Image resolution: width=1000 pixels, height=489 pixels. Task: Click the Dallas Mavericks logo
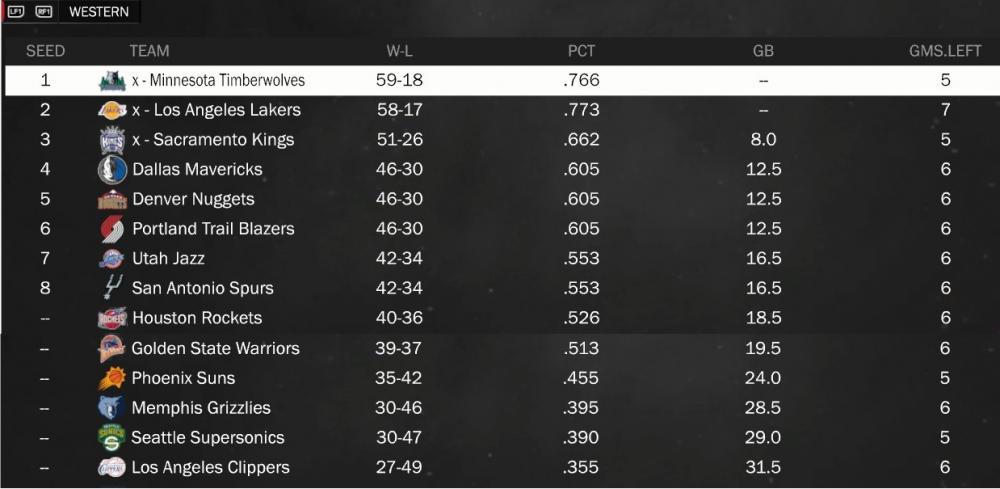112,170
